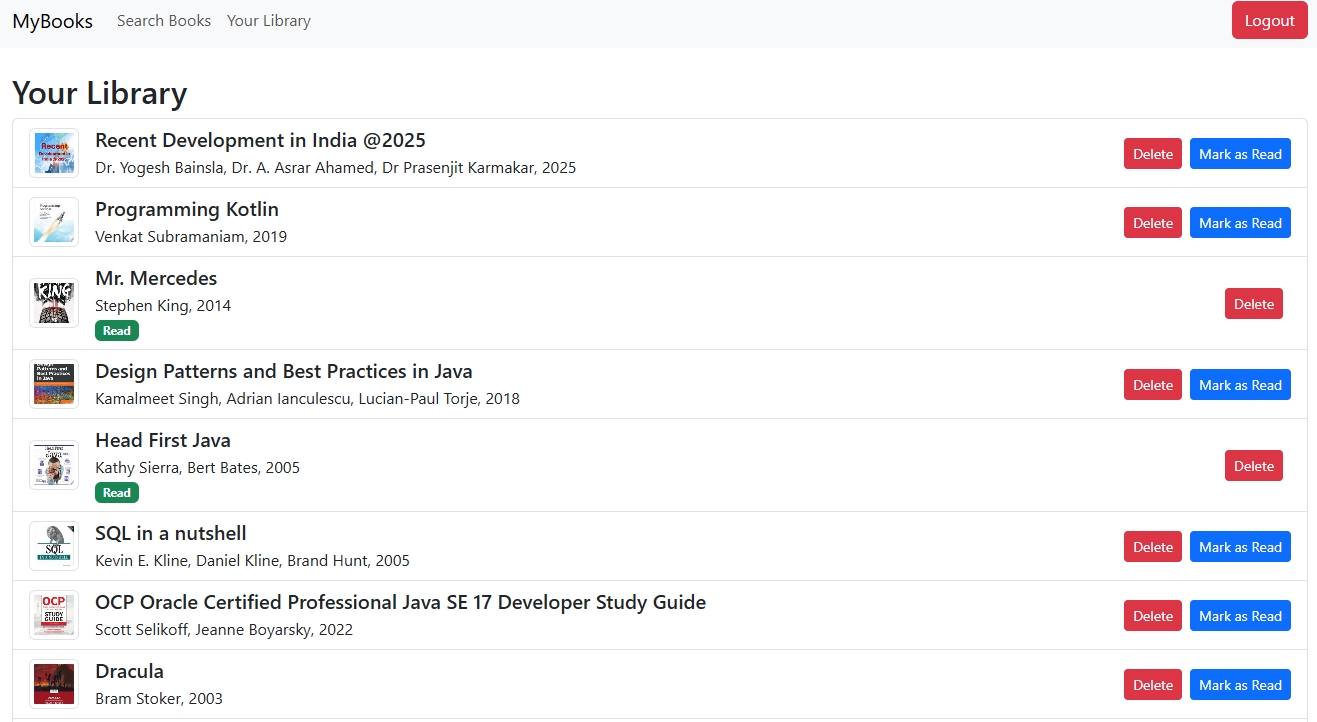Delete Head First Java from library

[1253, 466]
